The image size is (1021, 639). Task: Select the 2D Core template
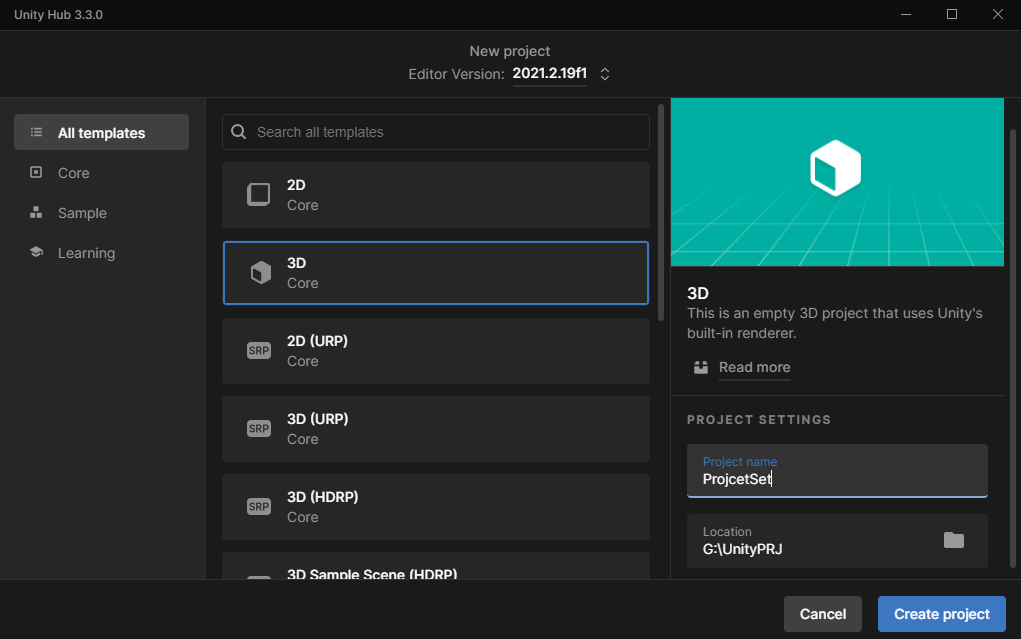pyautogui.click(x=436, y=195)
